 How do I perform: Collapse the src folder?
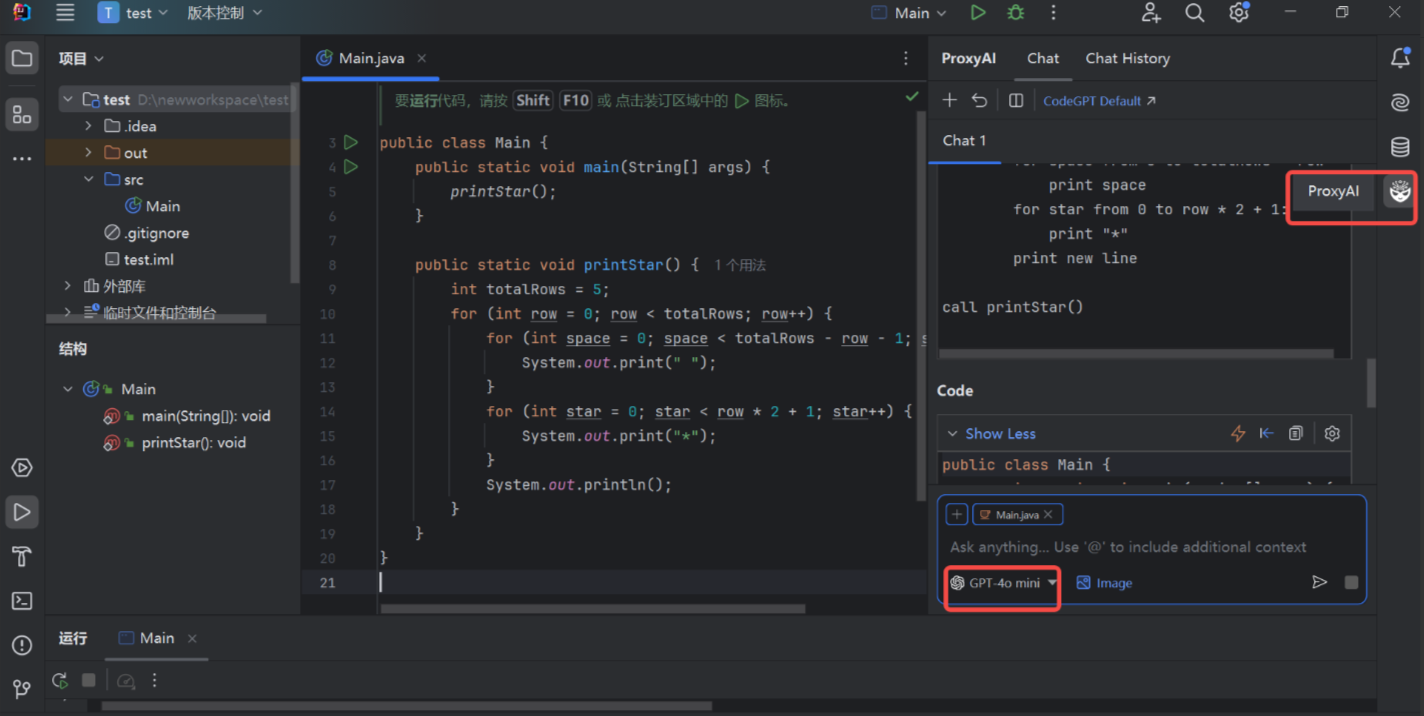coord(88,179)
